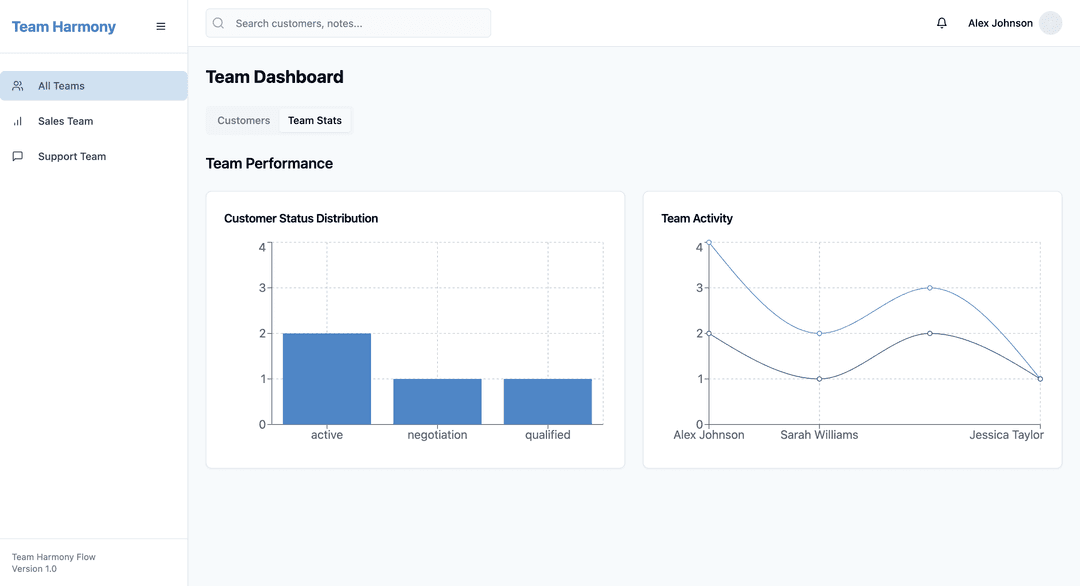
Task: Click the All Teams people icon
Action: 18,86
